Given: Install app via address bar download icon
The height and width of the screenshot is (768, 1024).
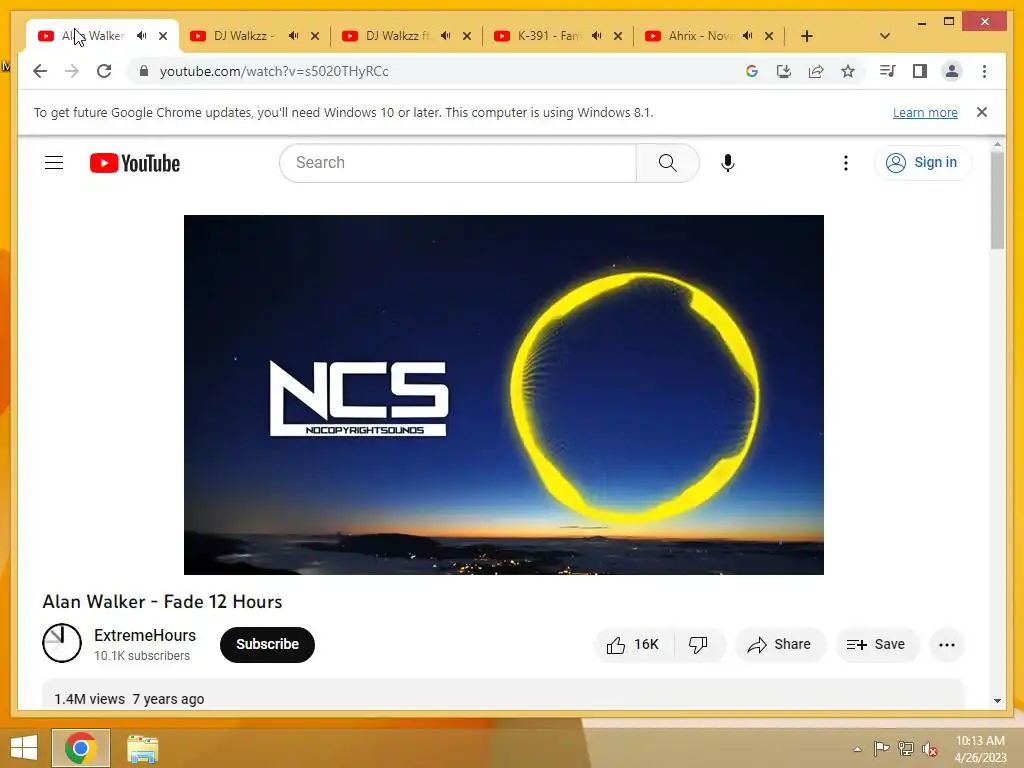Looking at the screenshot, I should [x=784, y=71].
